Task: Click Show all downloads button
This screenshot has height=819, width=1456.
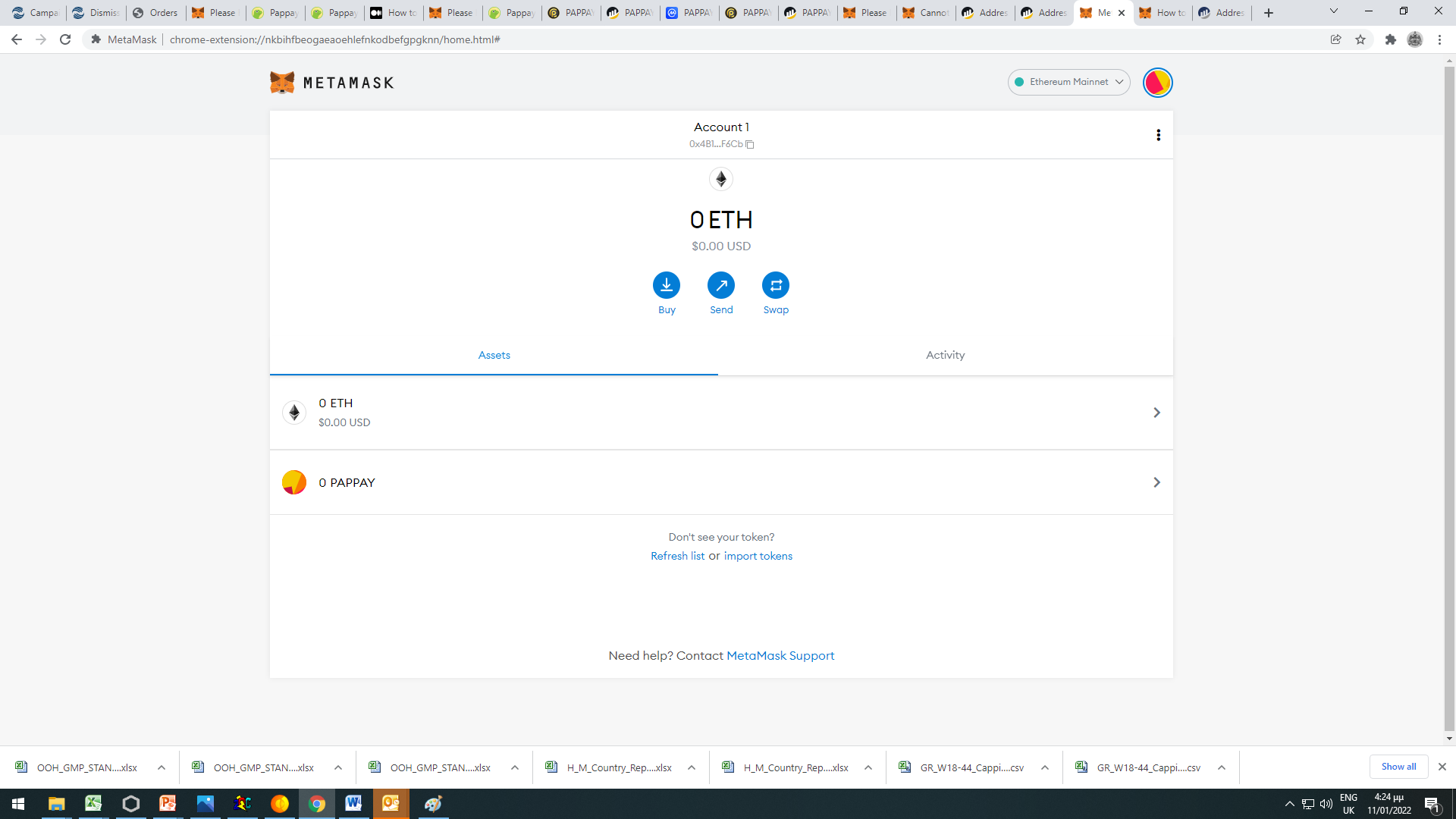Action: [1398, 767]
